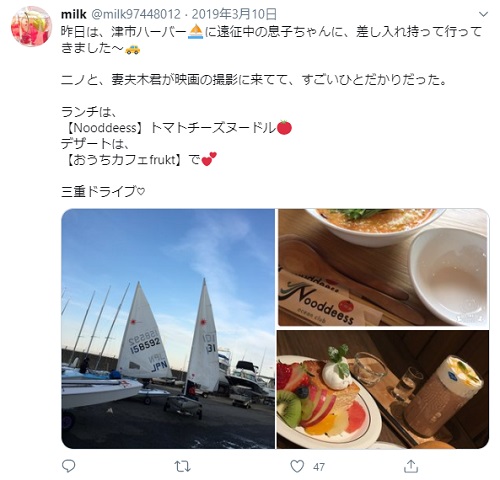
Task: Open the share upload icon
Action: point(411,466)
